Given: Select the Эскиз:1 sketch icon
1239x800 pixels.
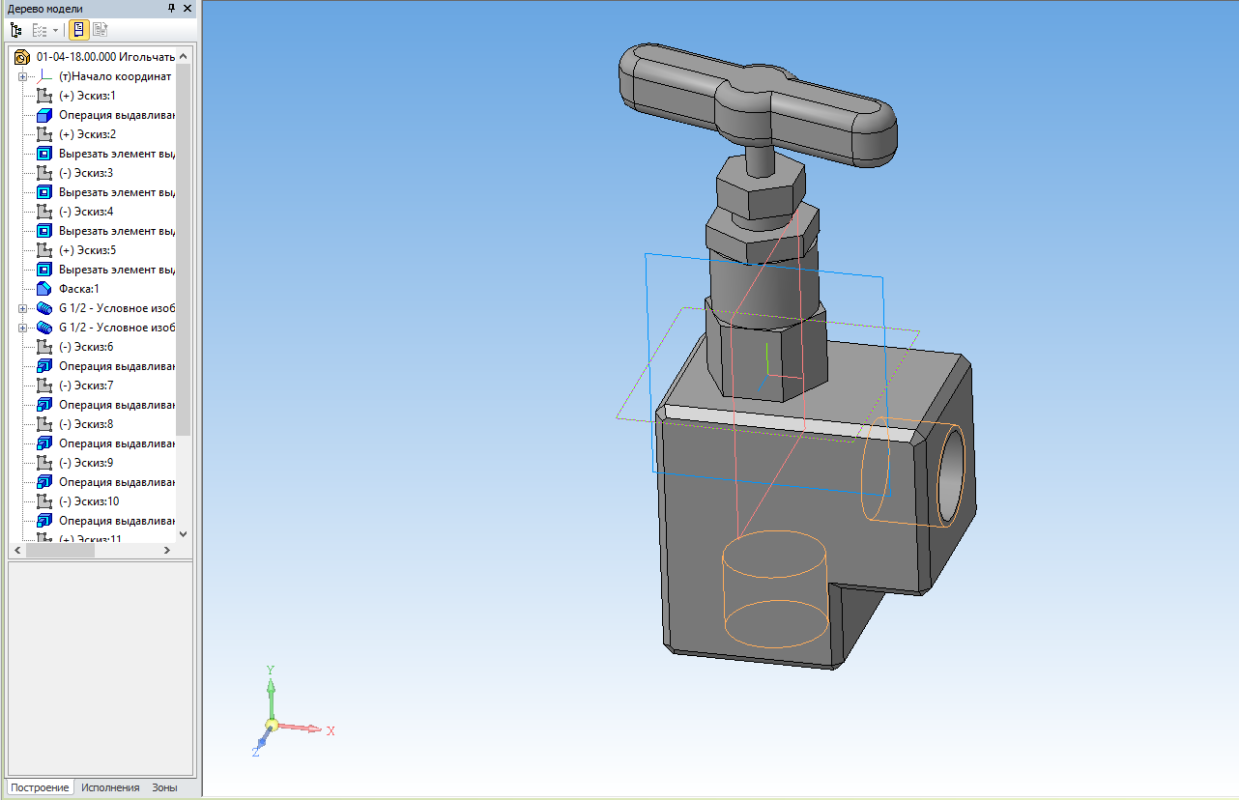Looking at the screenshot, I should [43, 96].
